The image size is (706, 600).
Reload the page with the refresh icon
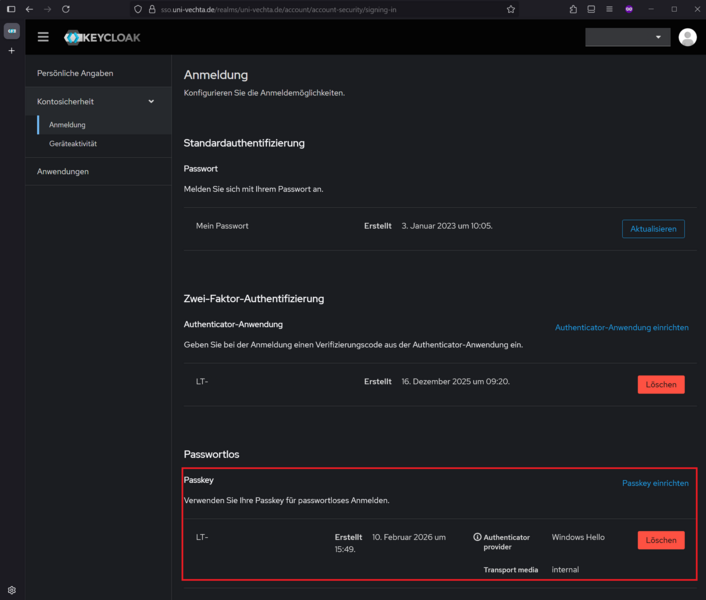tap(66, 9)
